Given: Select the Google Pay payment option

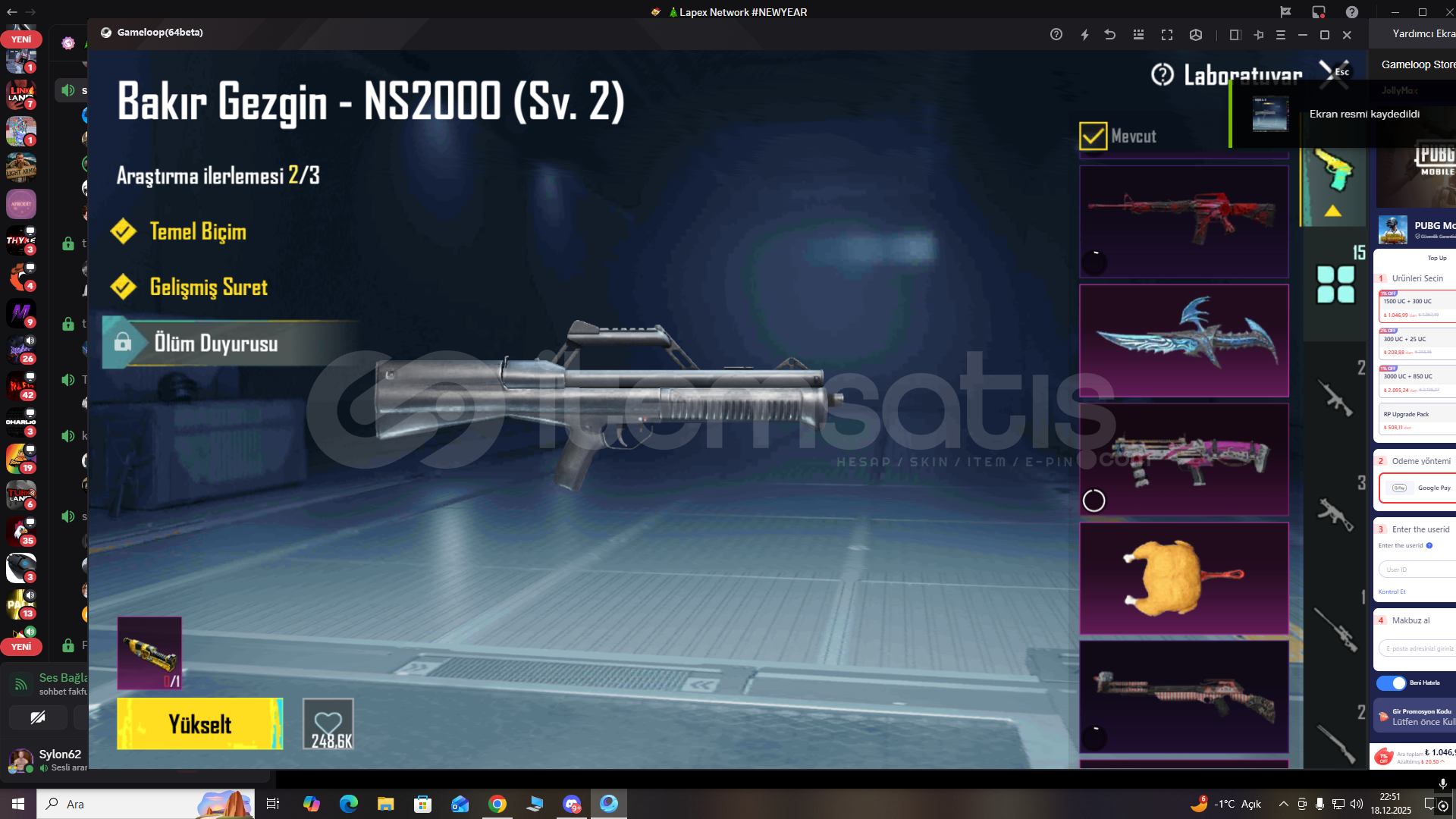Looking at the screenshot, I should click(x=1419, y=488).
